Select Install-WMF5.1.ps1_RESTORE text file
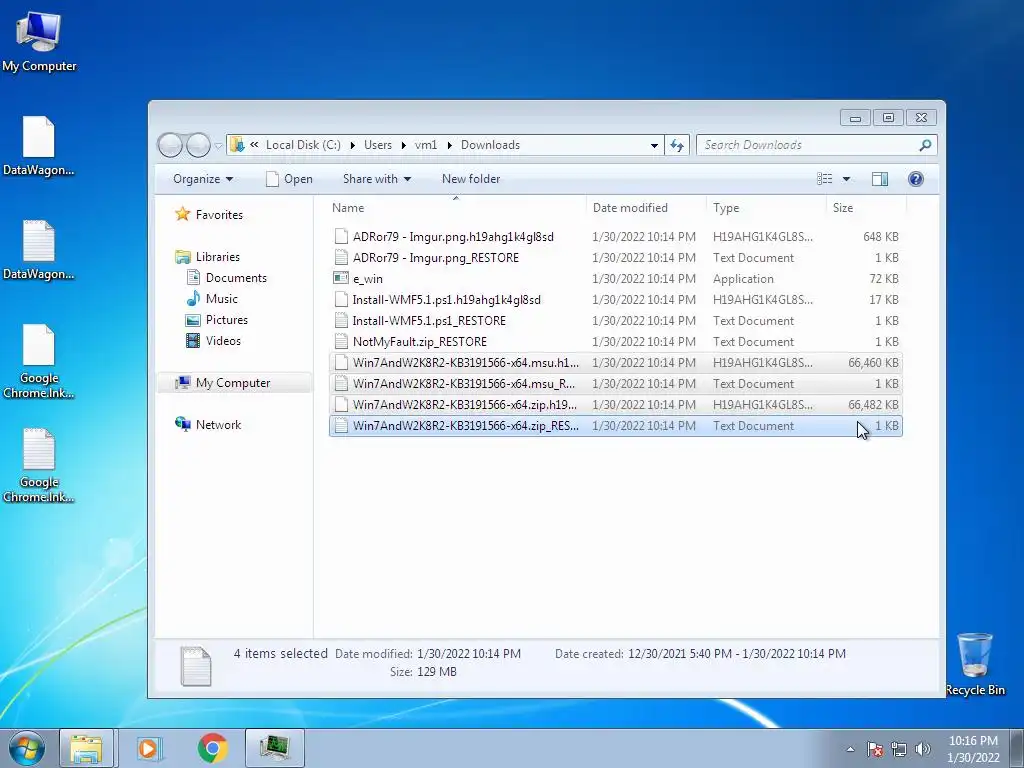1024x768 pixels. [616, 321]
